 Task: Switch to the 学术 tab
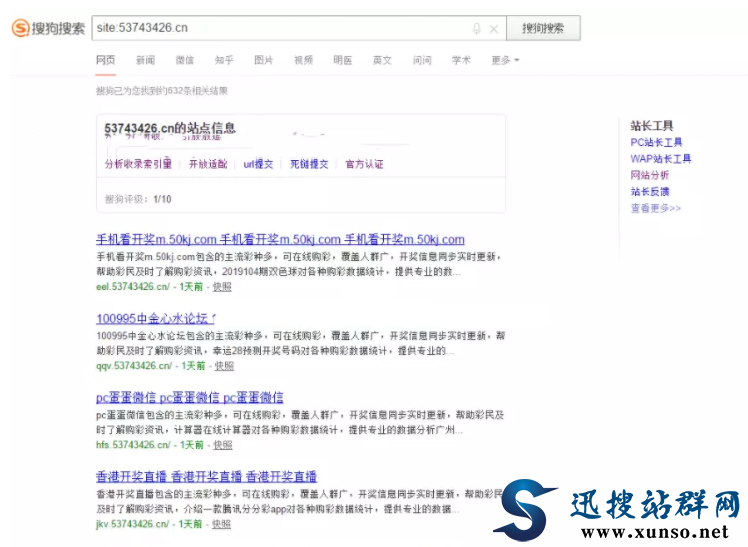[461, 60]
